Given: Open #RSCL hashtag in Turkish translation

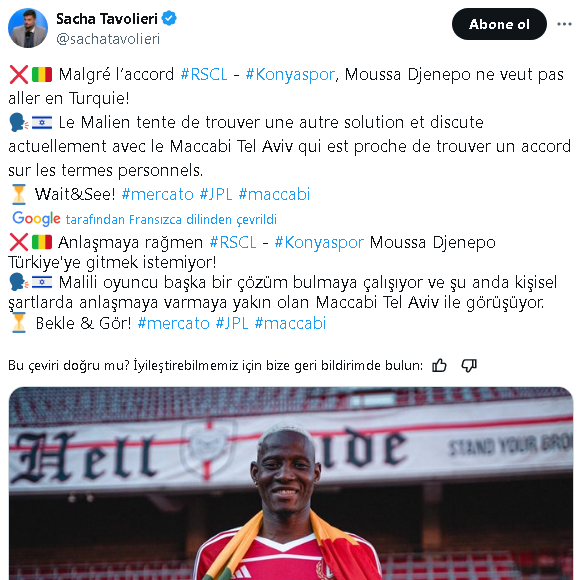Looking at the screenshot, I should coord(233,243).
